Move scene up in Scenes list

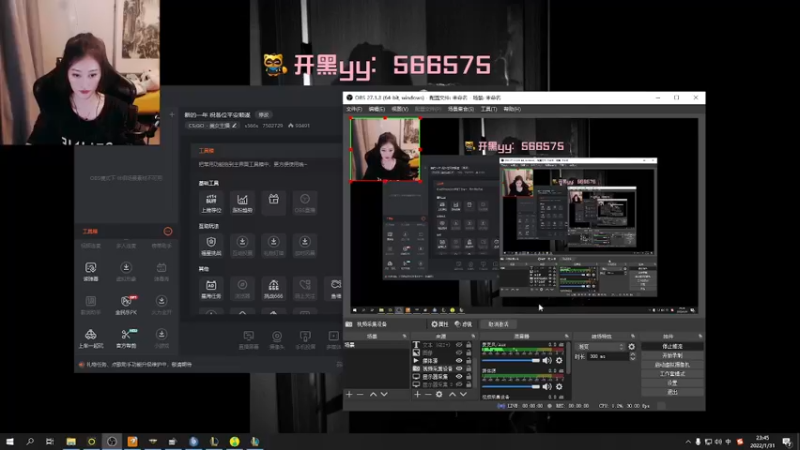click(x=373, y=394)
